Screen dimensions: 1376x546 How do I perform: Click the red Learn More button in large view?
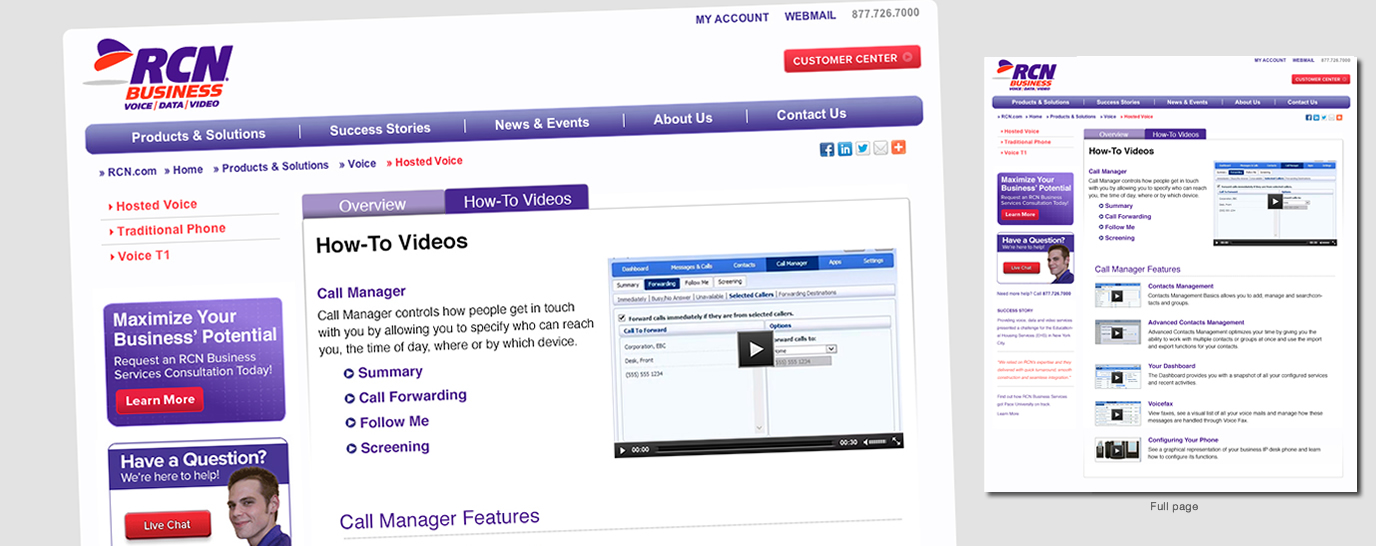[160, 400]
